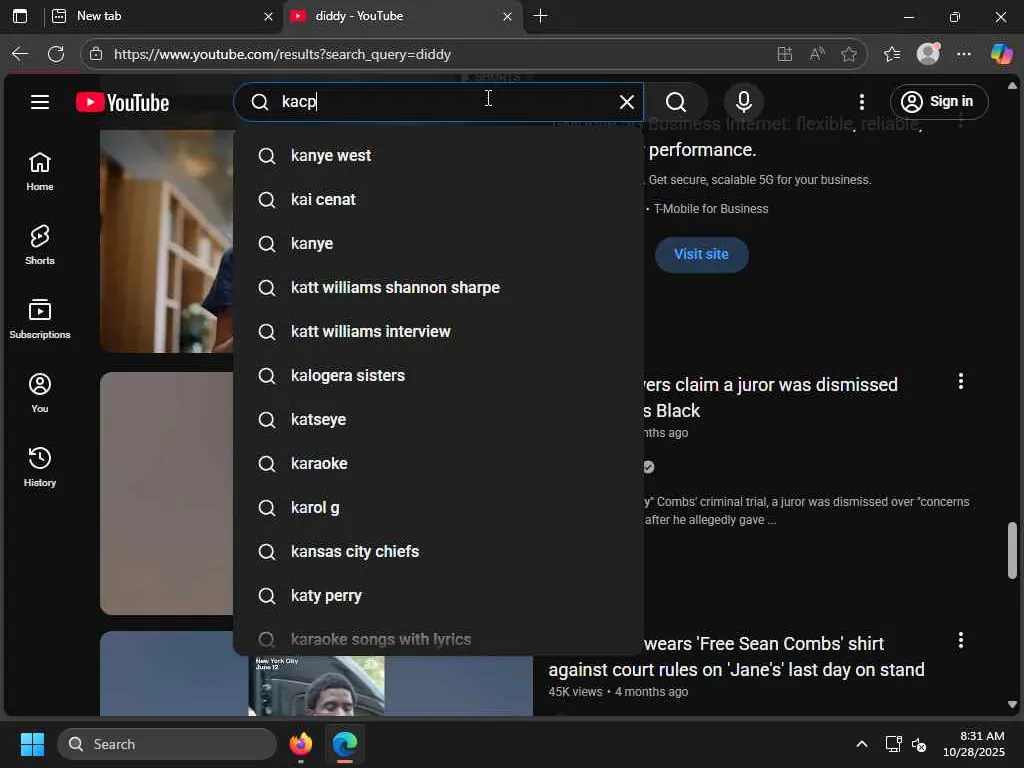Click the Windows taskbar Search box
The width and height of the screenshot is (1024, 768).
click(167, 744)
